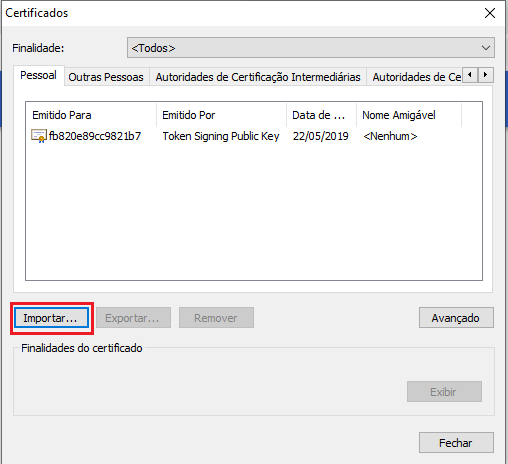Click the Fechar button
508x464 pixels.
pyautogui.click(x=456, y=443)
